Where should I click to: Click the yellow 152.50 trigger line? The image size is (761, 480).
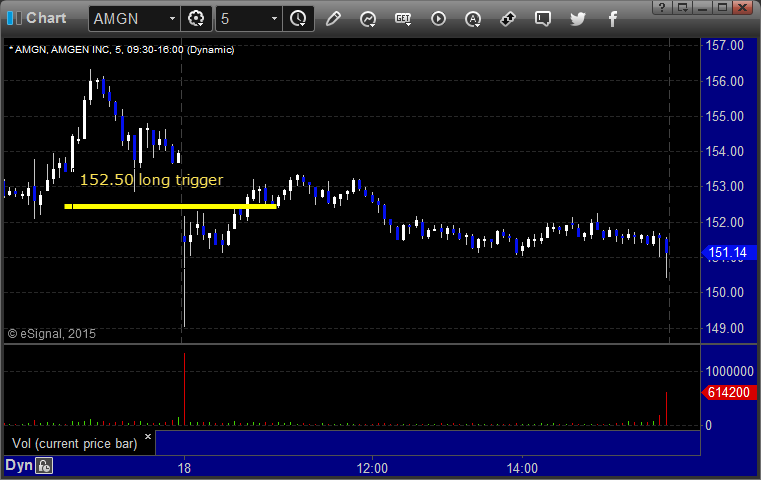click(170, 206)
